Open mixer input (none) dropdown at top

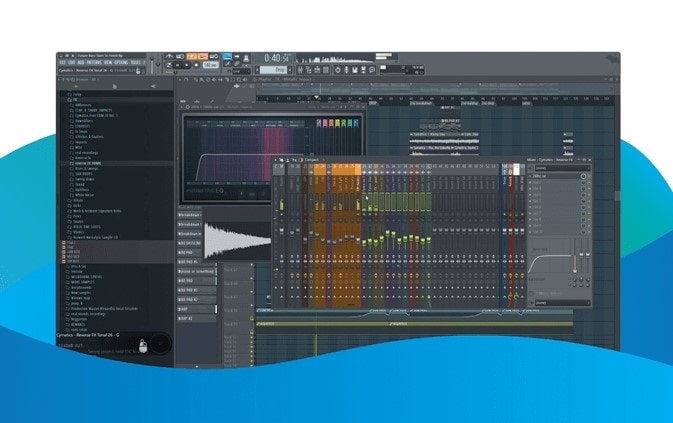click(x=562, y=168)
